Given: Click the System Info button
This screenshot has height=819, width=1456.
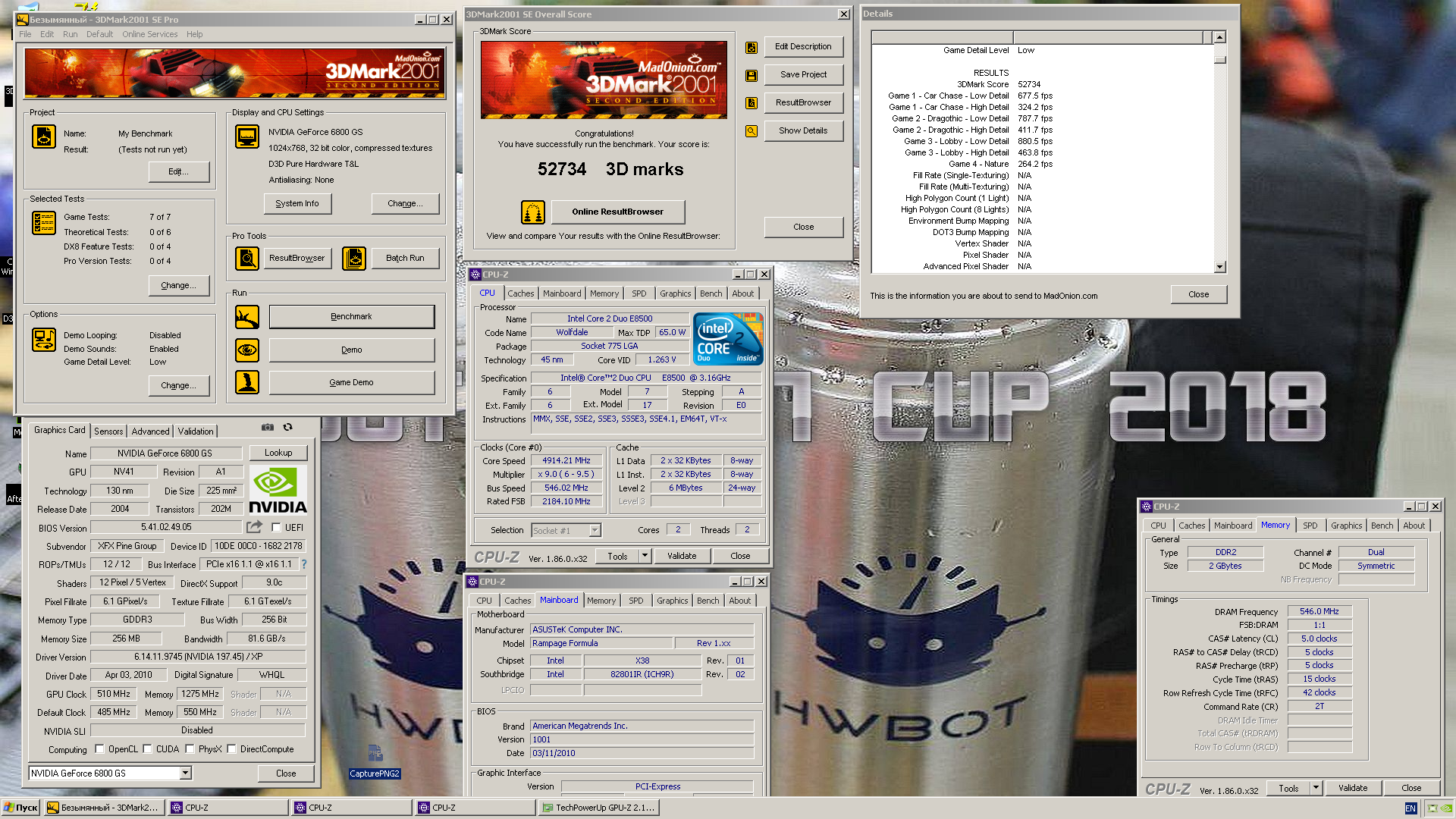Looking at the screenshot, I should 297,203.
